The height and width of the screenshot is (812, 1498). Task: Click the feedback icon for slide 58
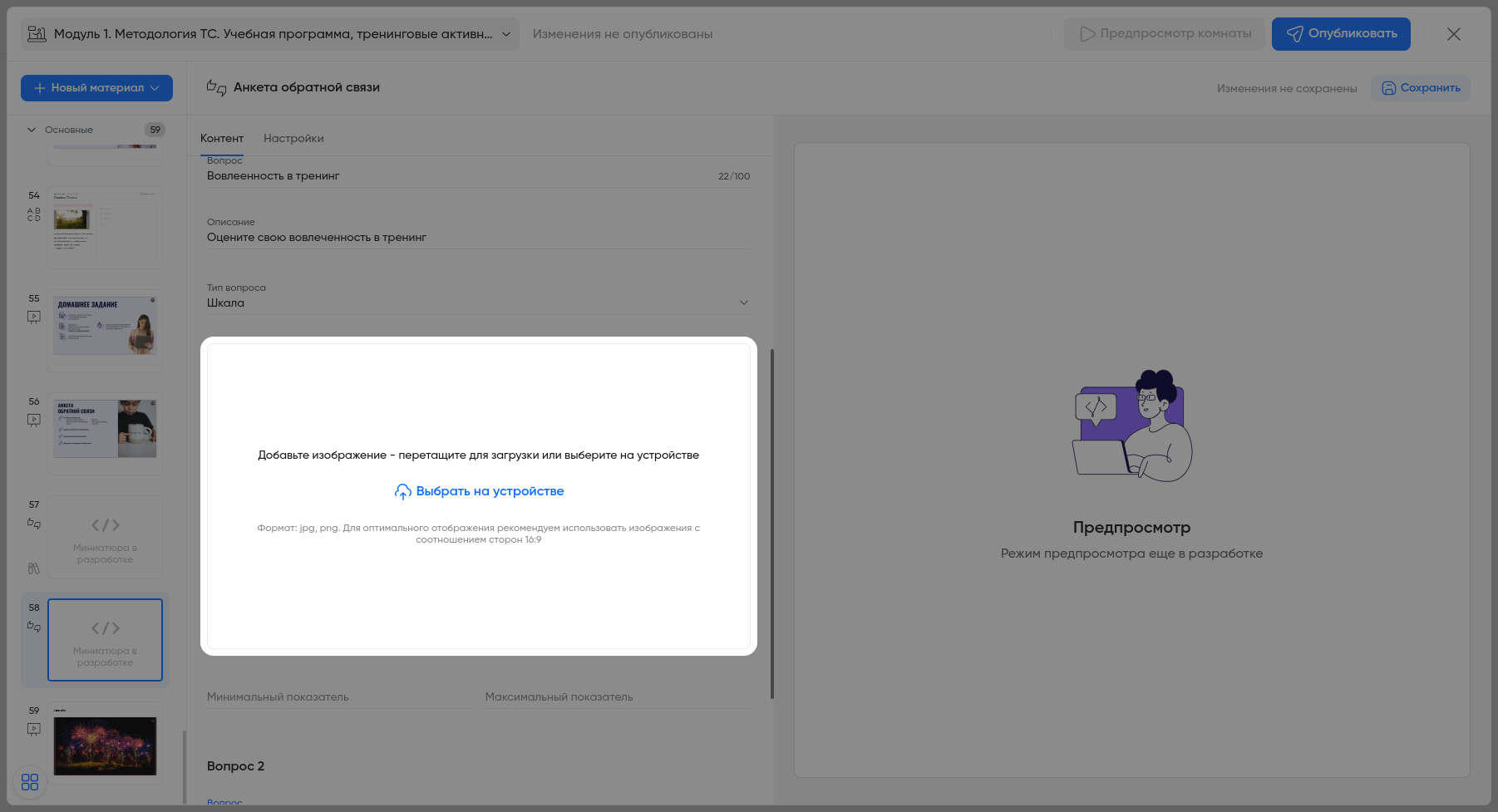pos(34,627)
